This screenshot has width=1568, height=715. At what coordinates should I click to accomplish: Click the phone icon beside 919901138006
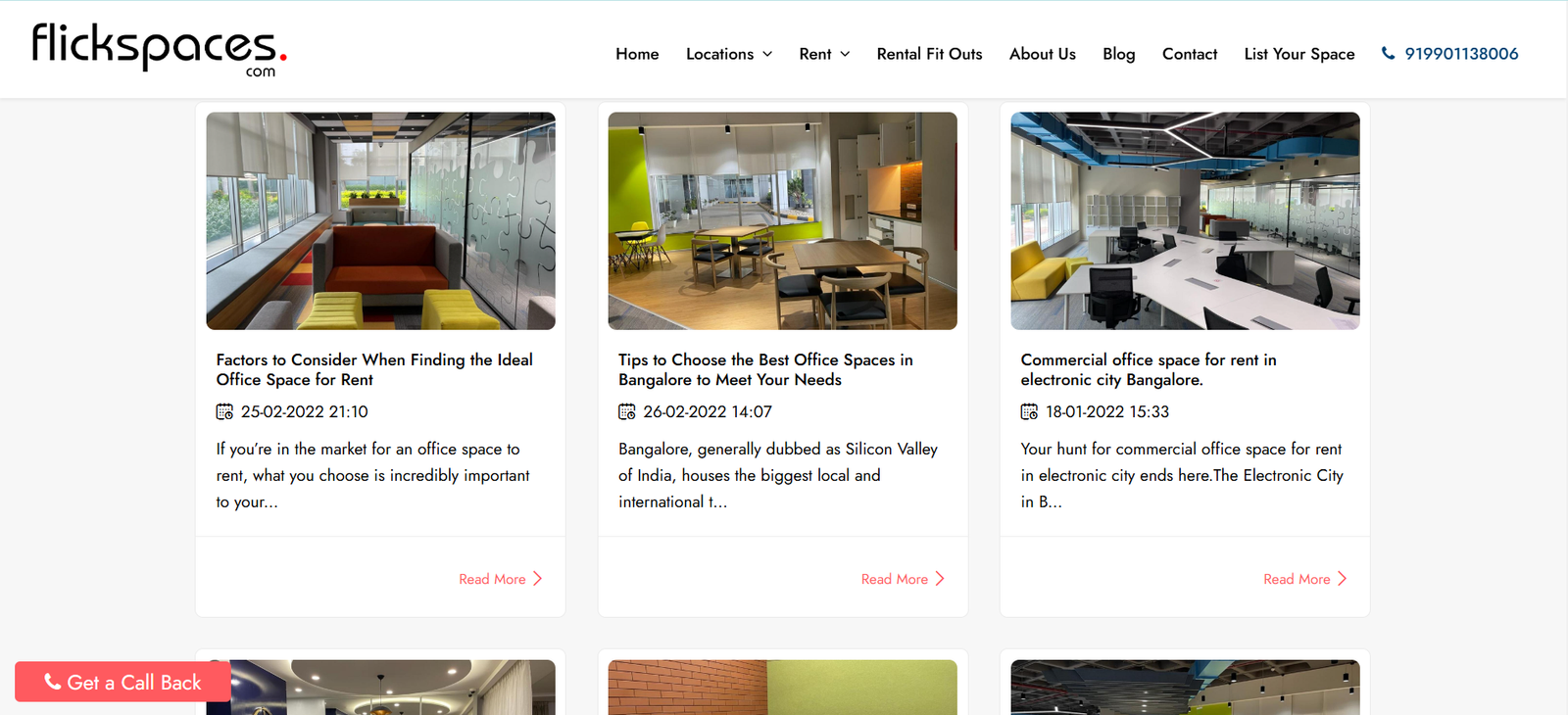(1388, 53)
